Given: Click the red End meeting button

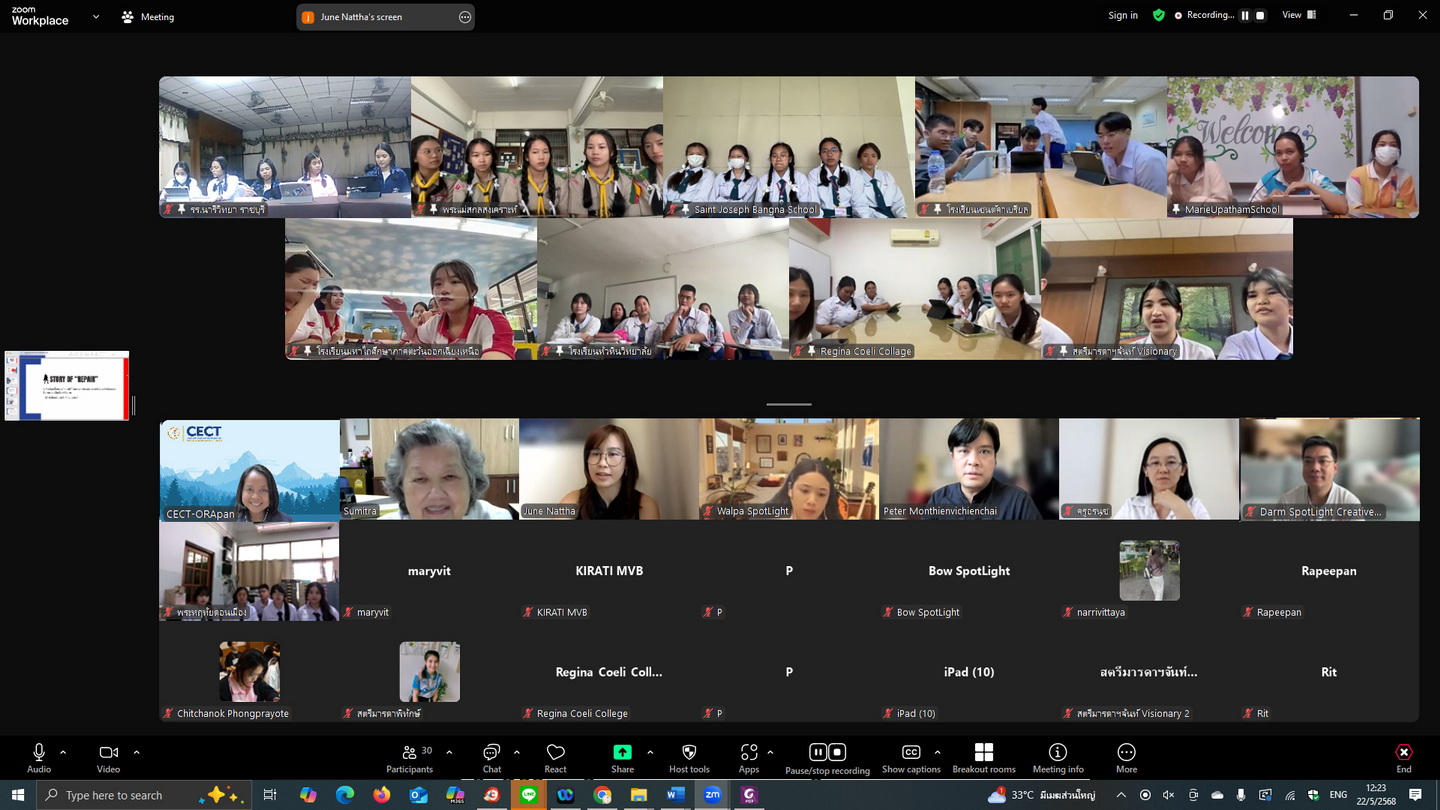Looking at the screenshot, I should (x=1403, y=757).
